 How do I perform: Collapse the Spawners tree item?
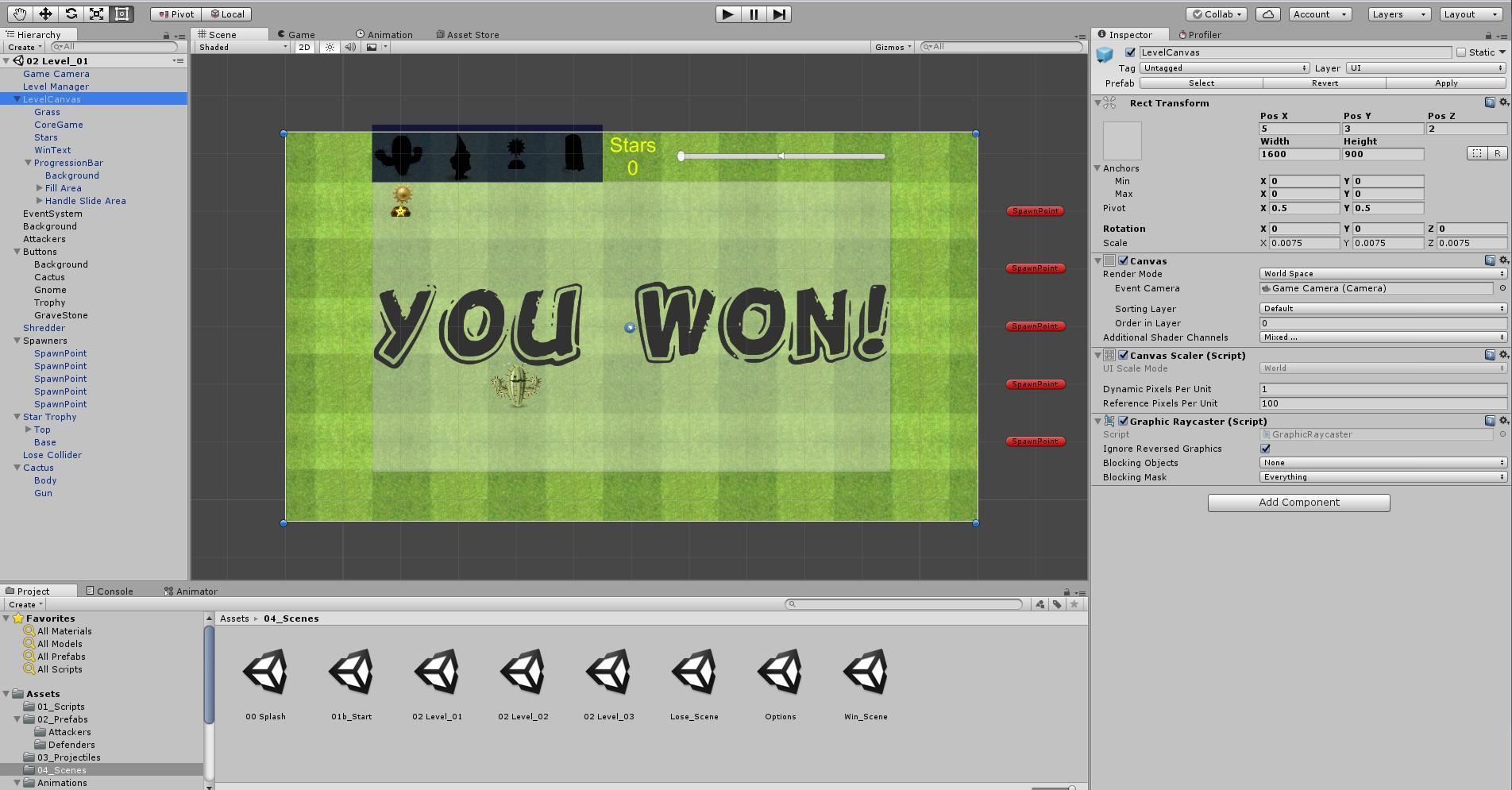click(x=17, y=341)
